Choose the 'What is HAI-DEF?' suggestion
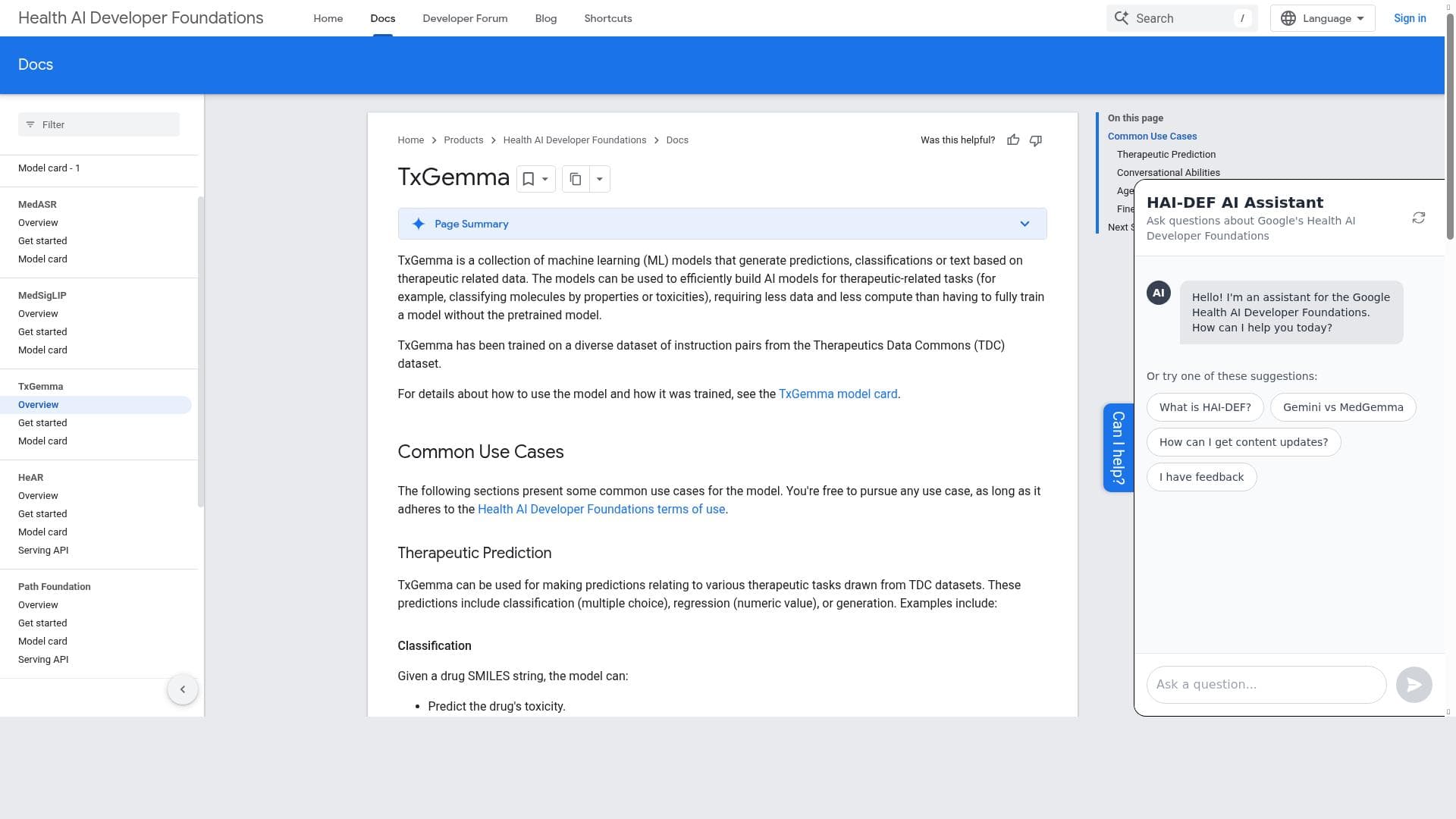1456x819 pixels. pos(1205,407)
